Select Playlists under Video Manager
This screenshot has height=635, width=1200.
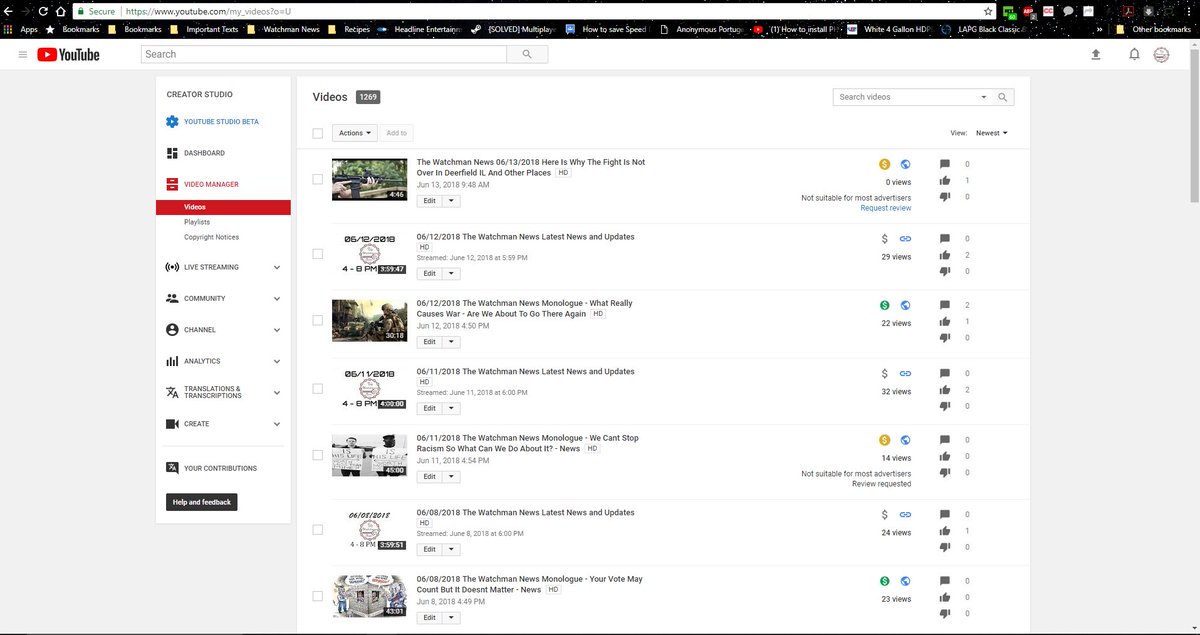197,222
